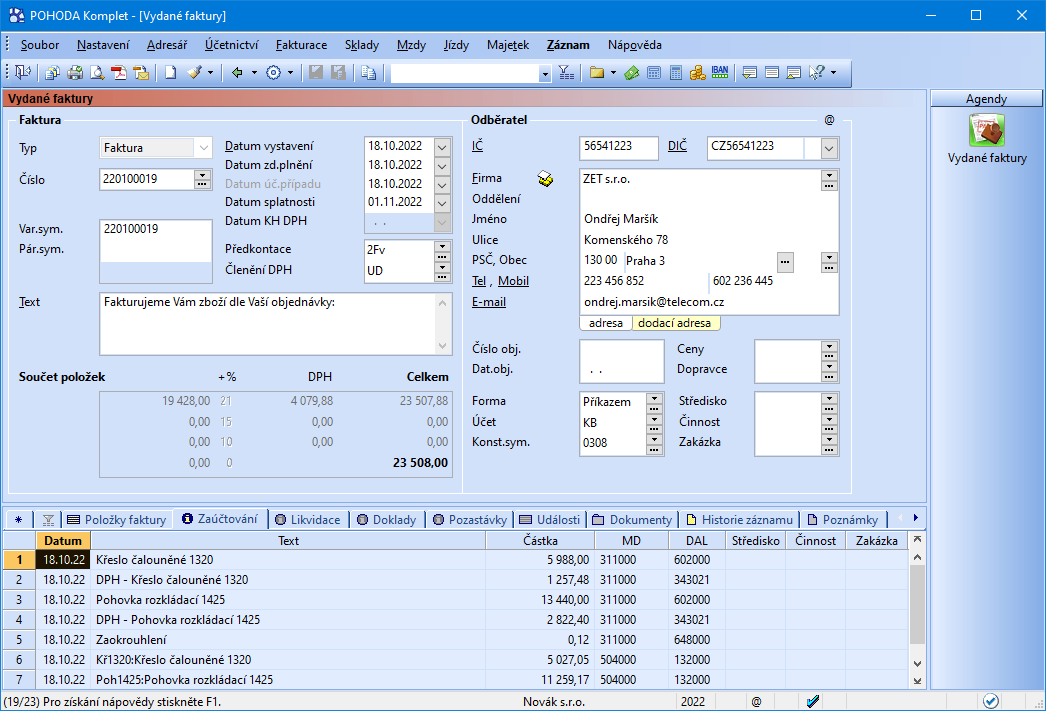Click the gold coins toolbar icon
Image resolution: width=1046 pixels, height=711 pixels.
click(698, 73)
